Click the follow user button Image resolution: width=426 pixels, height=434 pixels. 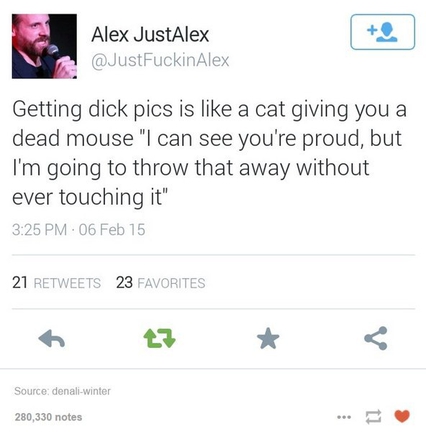pos(382,32)
